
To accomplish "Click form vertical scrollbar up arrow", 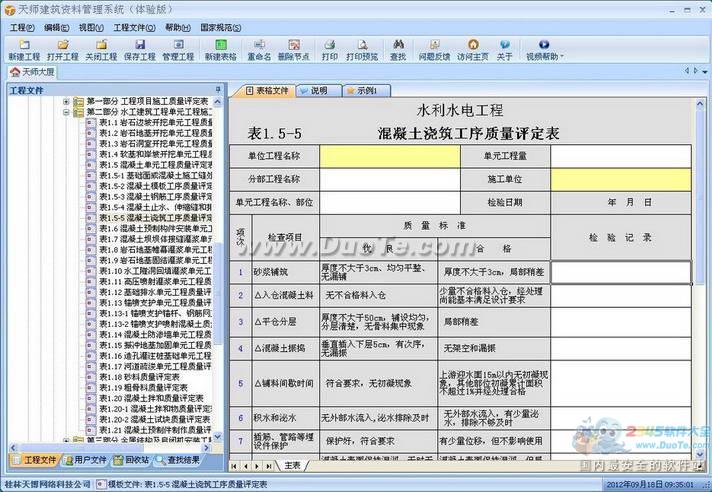I will click(700, 103).
